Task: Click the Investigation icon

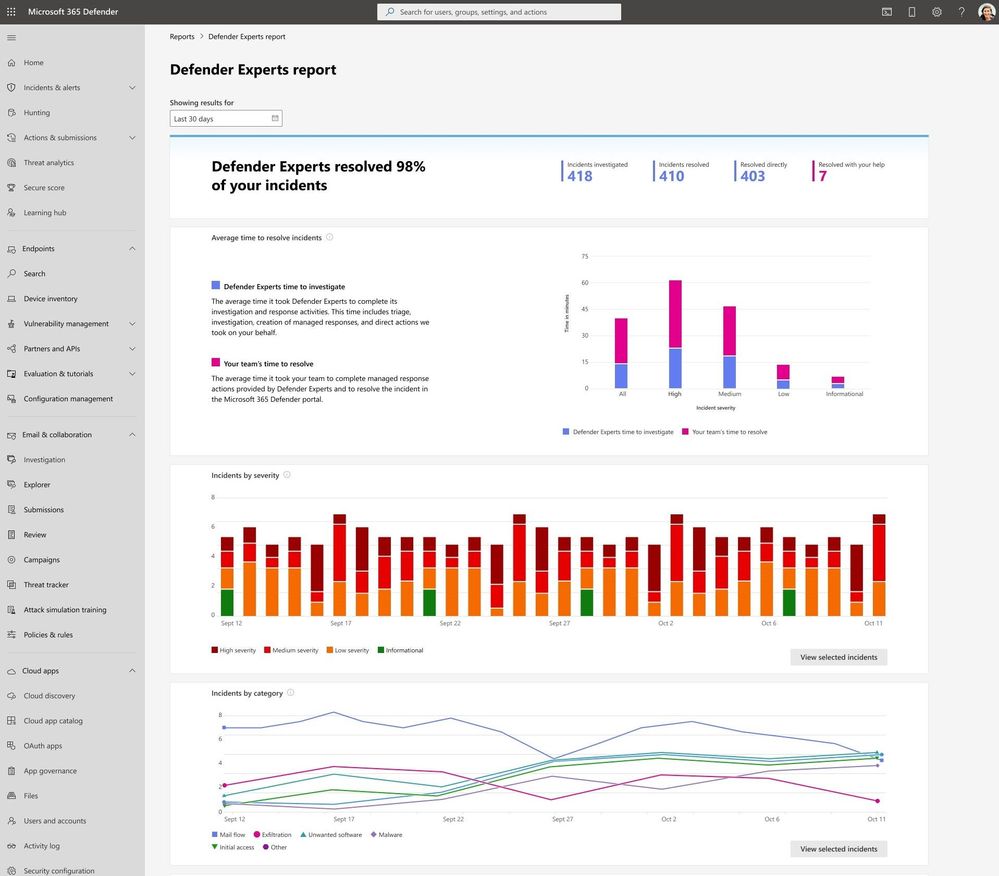Action: point(11,459)
